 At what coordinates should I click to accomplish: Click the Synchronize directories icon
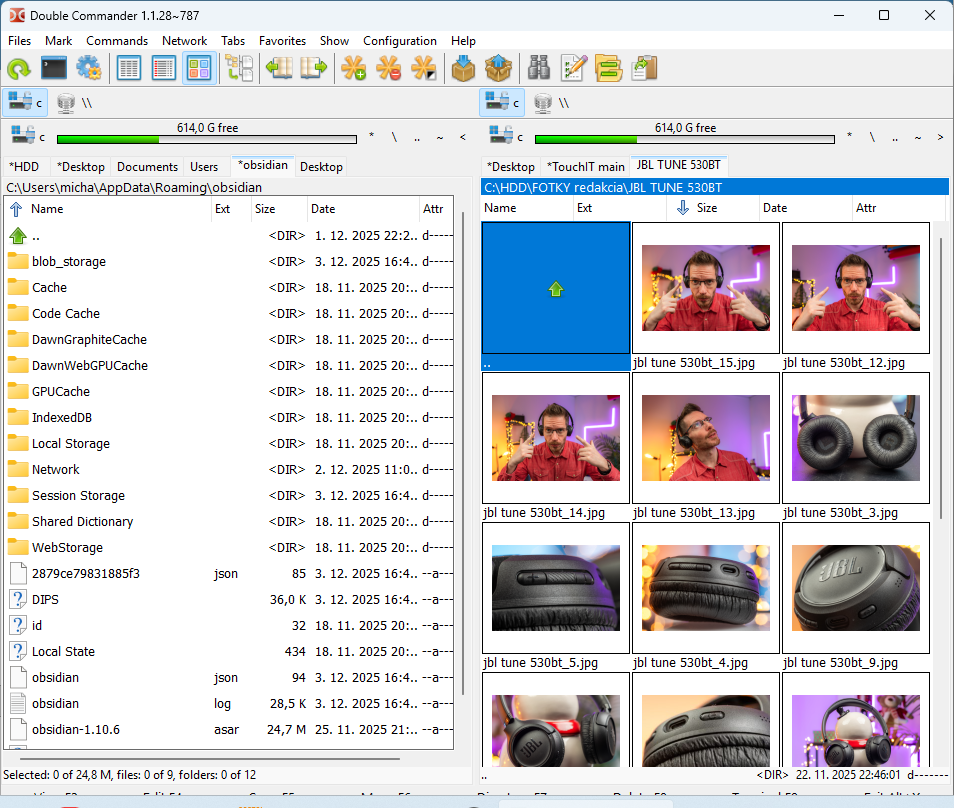click(609, 68)
